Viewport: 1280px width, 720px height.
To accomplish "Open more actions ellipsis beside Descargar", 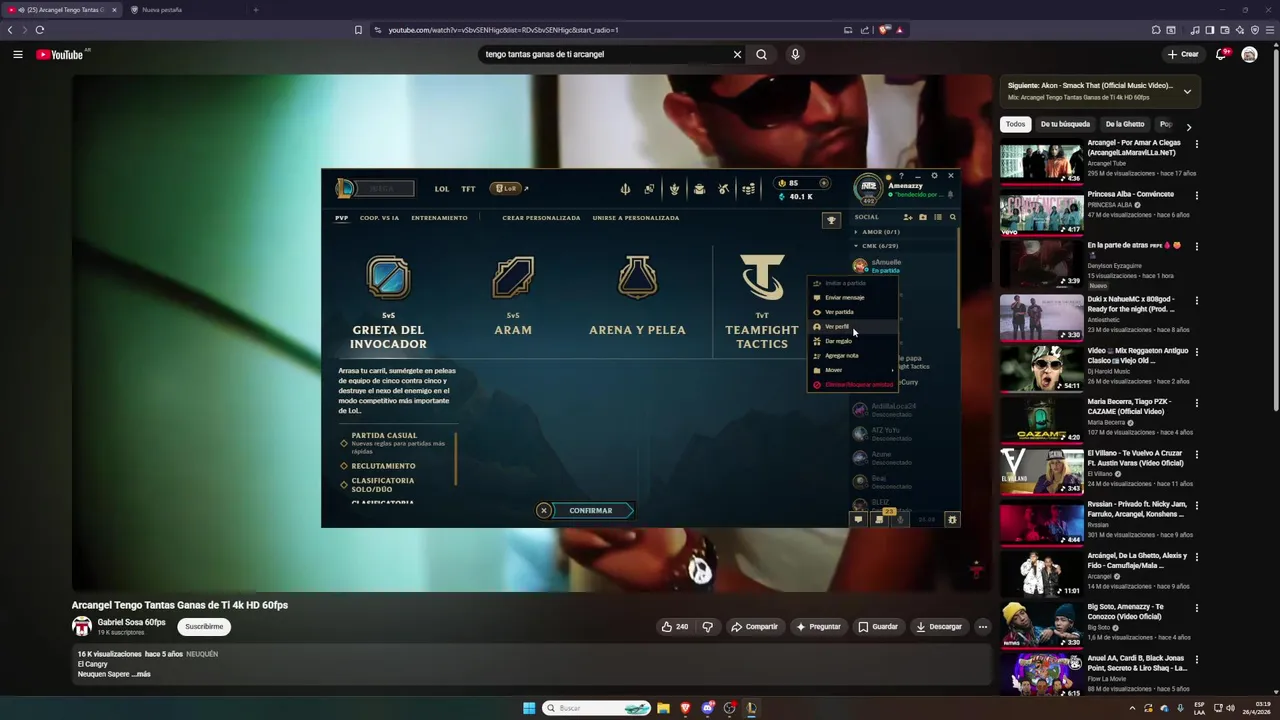I will (x=982, y=627).
